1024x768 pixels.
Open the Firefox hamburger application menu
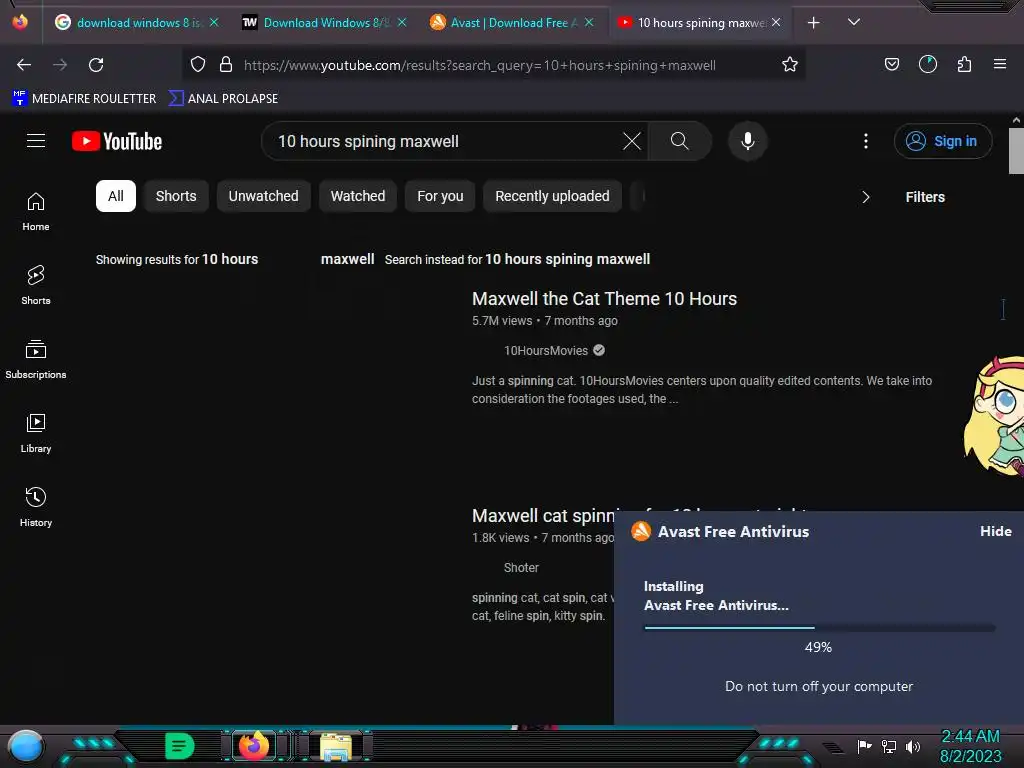coord(999,64)
